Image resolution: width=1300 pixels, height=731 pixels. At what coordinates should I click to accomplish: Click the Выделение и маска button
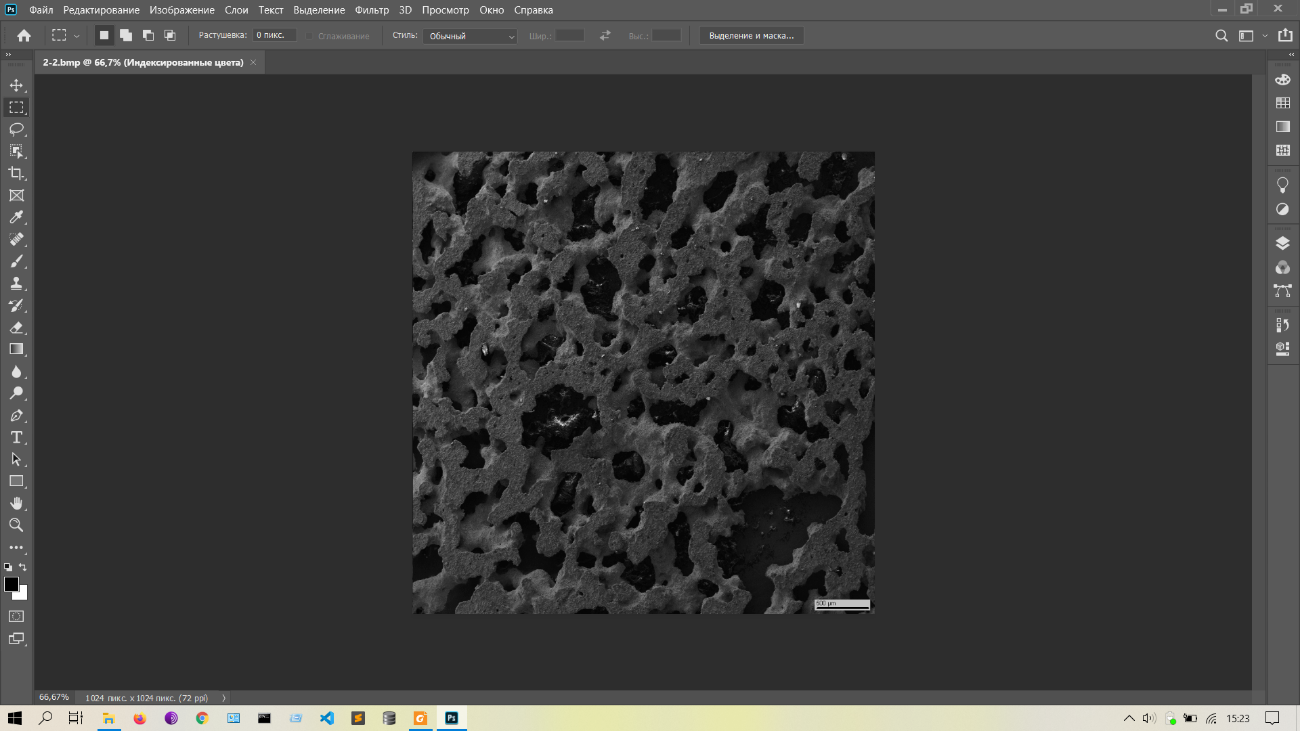pyautogui.click(x=751, y=36)
